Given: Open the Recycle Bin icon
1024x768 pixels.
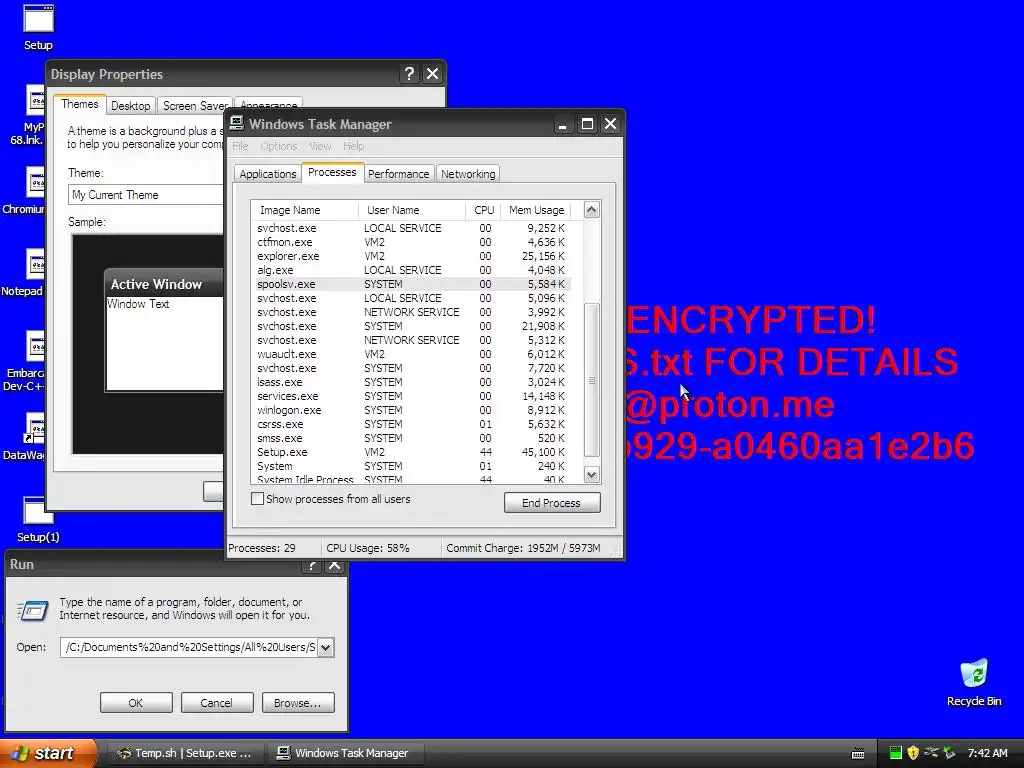Looking at the screenshot, I should (x=974, y=682).
